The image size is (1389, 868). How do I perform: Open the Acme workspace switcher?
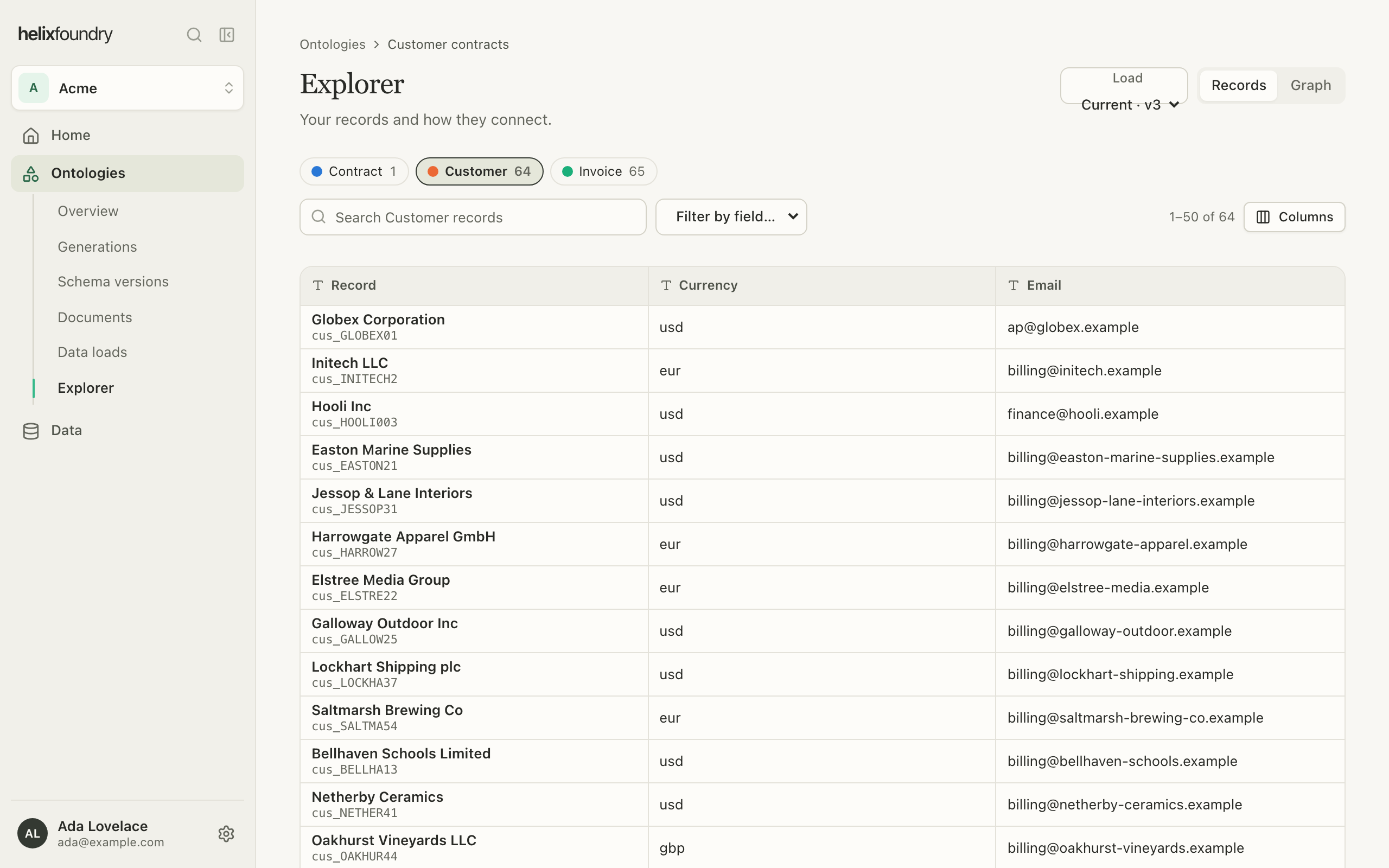[x=128, y=88]
